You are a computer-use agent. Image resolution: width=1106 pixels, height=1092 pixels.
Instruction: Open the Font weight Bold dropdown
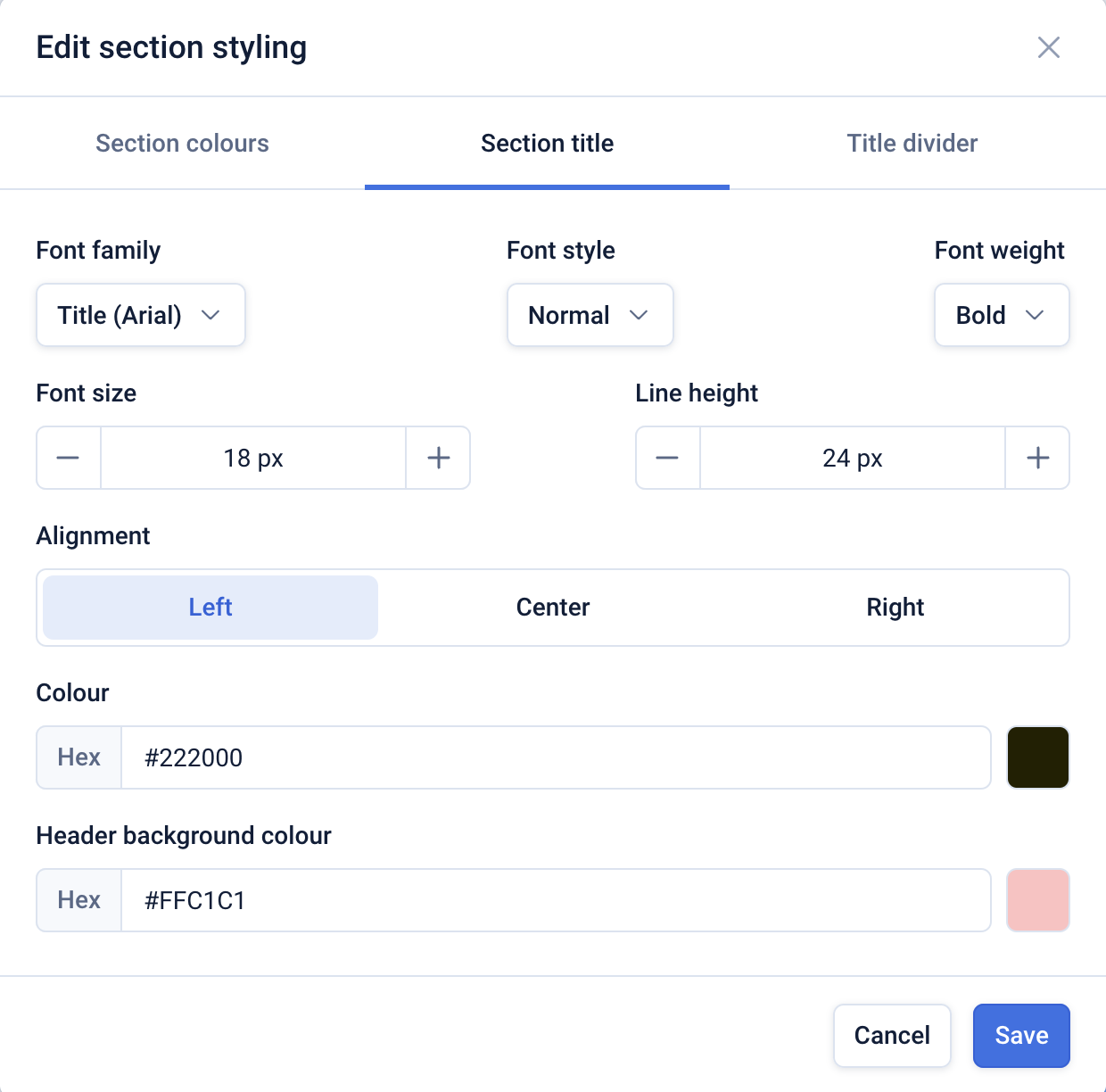[x=1001, y=315]
